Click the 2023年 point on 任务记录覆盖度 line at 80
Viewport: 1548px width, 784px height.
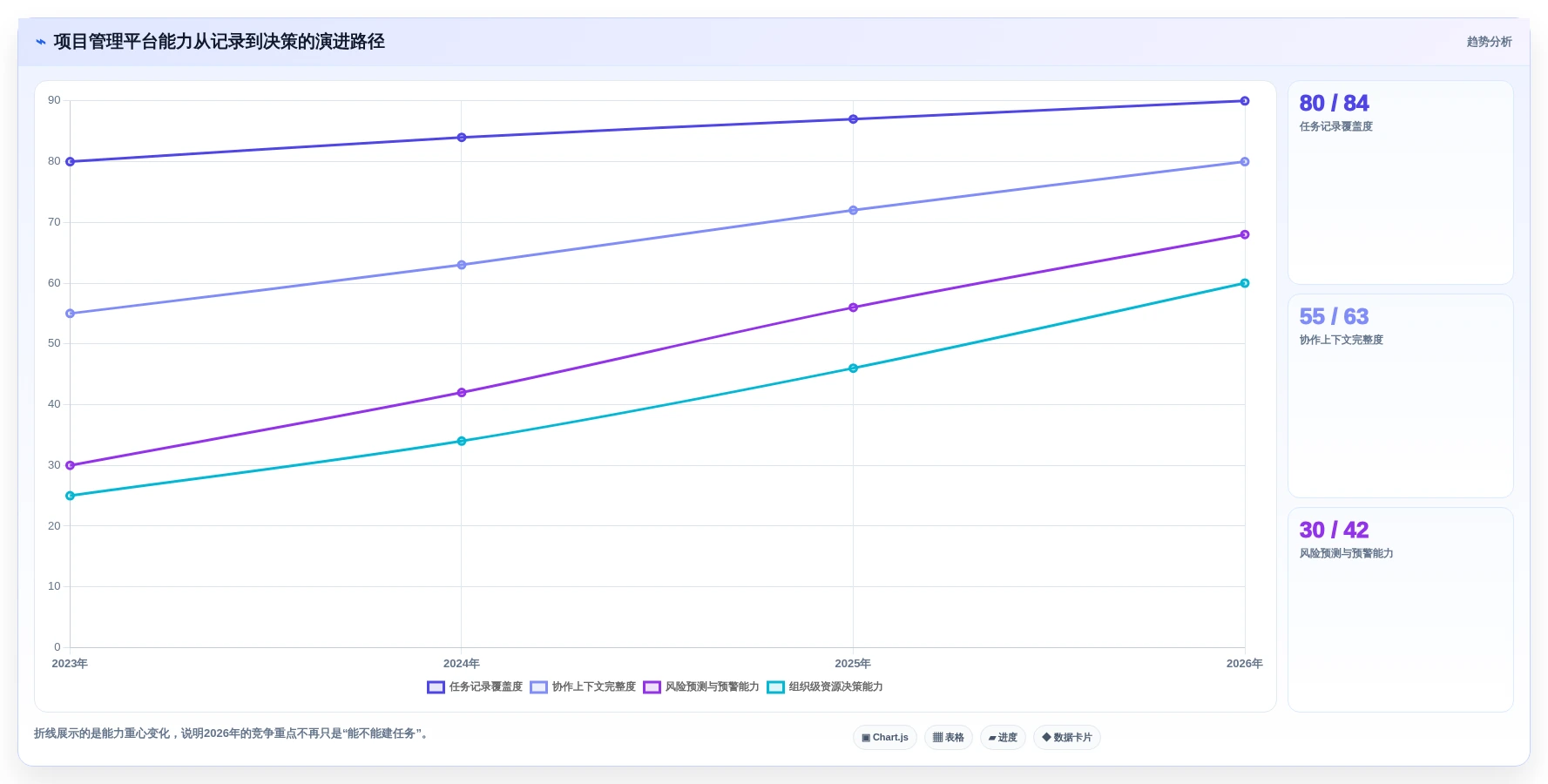70,162
